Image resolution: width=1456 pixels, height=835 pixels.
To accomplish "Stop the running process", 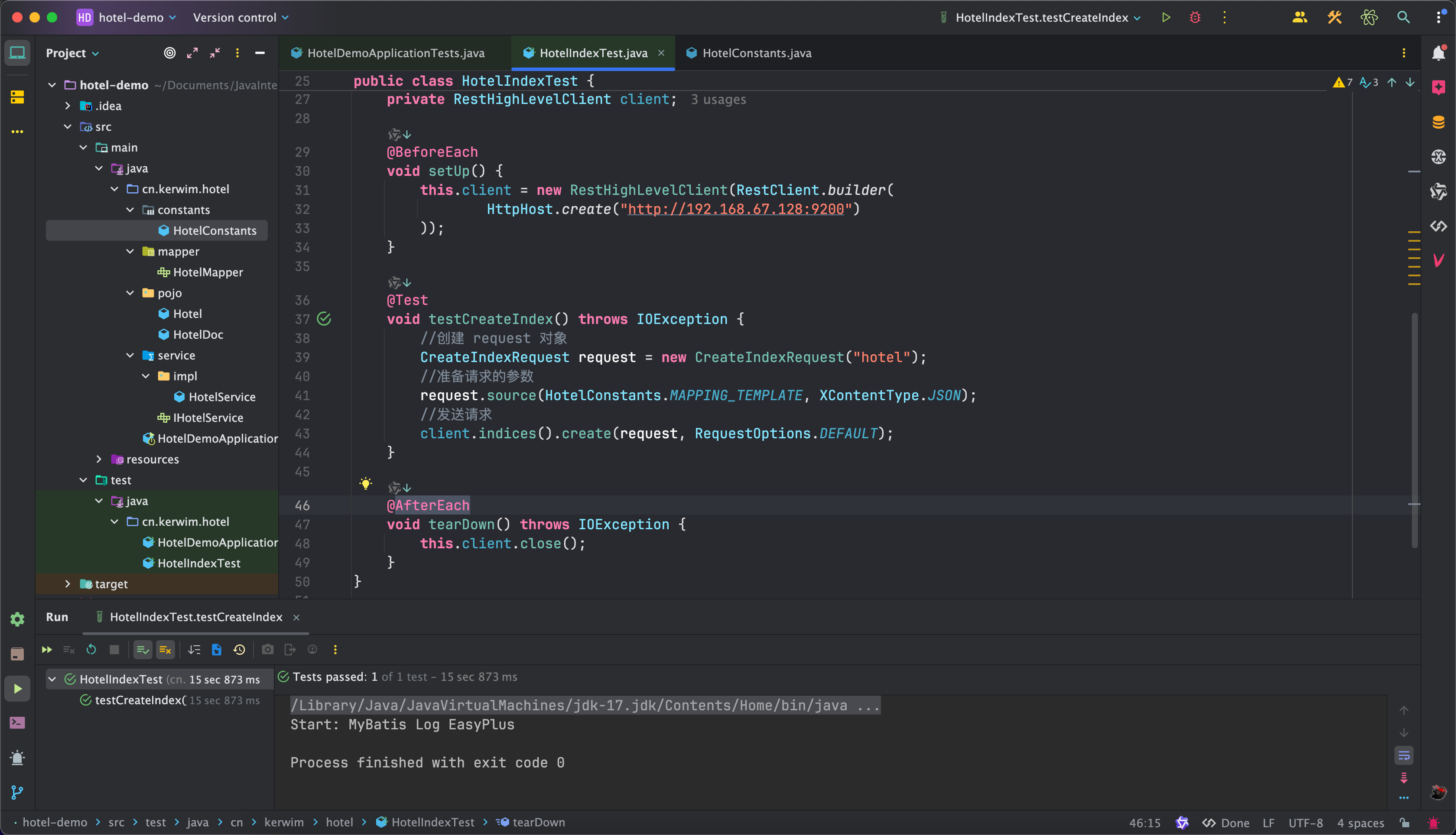I will pos(114,649).
